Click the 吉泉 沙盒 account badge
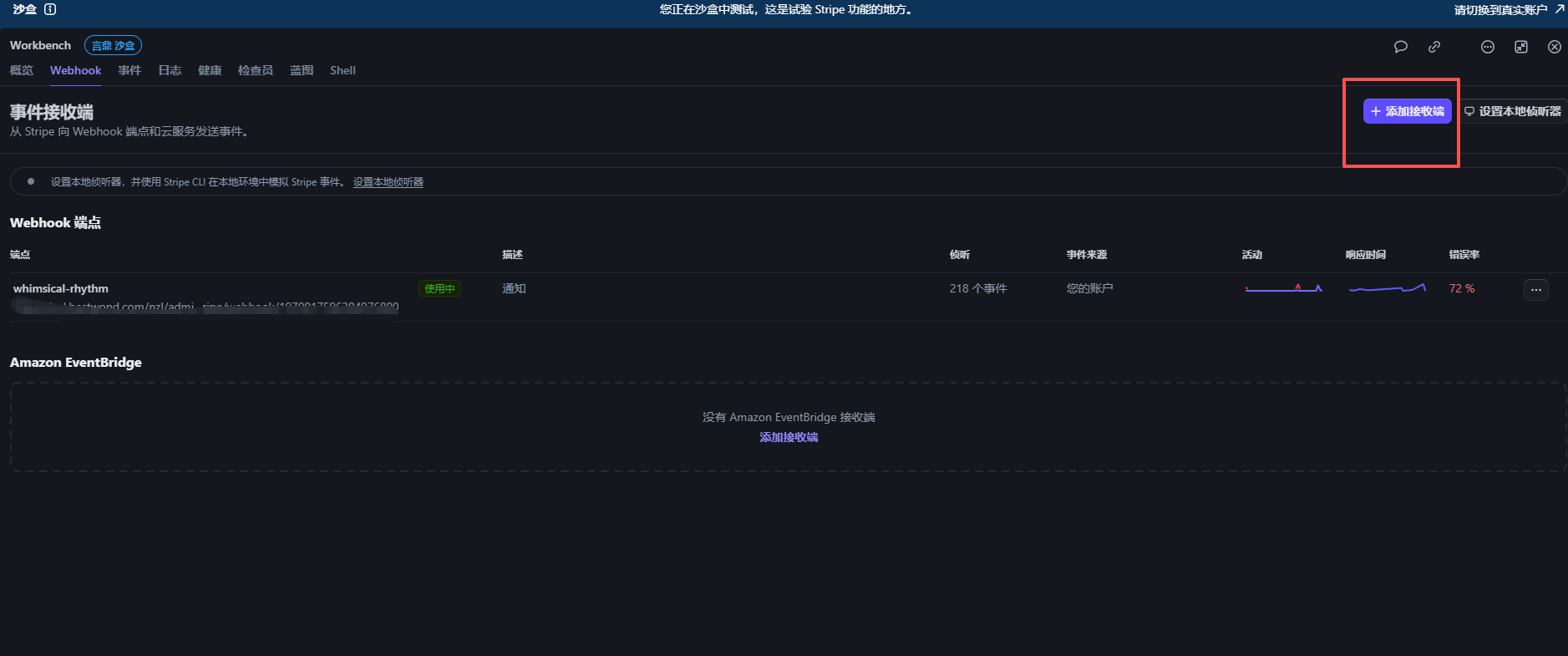Viewport: 1568px width, 656px height. 113,45
